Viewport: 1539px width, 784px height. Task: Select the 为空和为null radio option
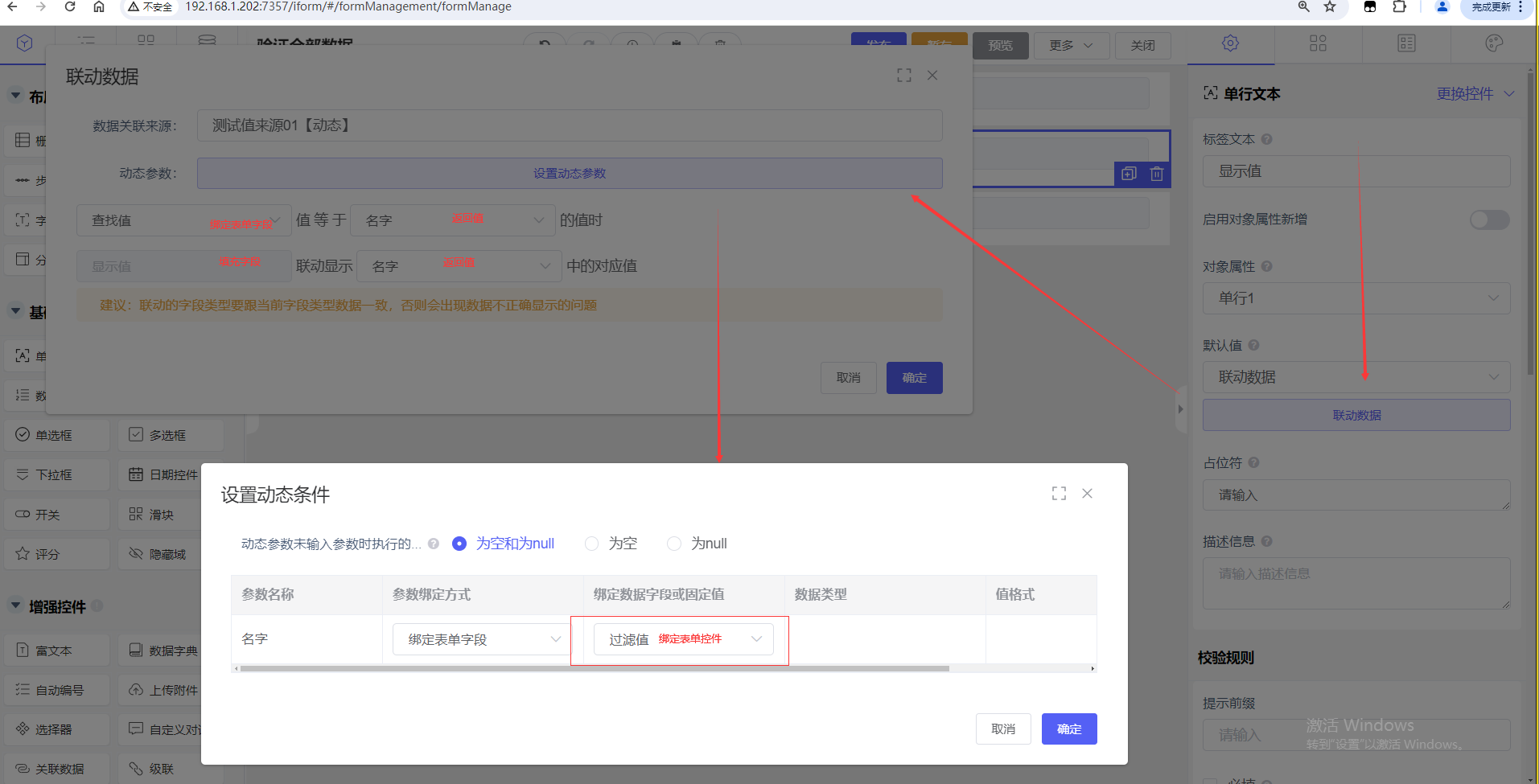coord(459,544)
